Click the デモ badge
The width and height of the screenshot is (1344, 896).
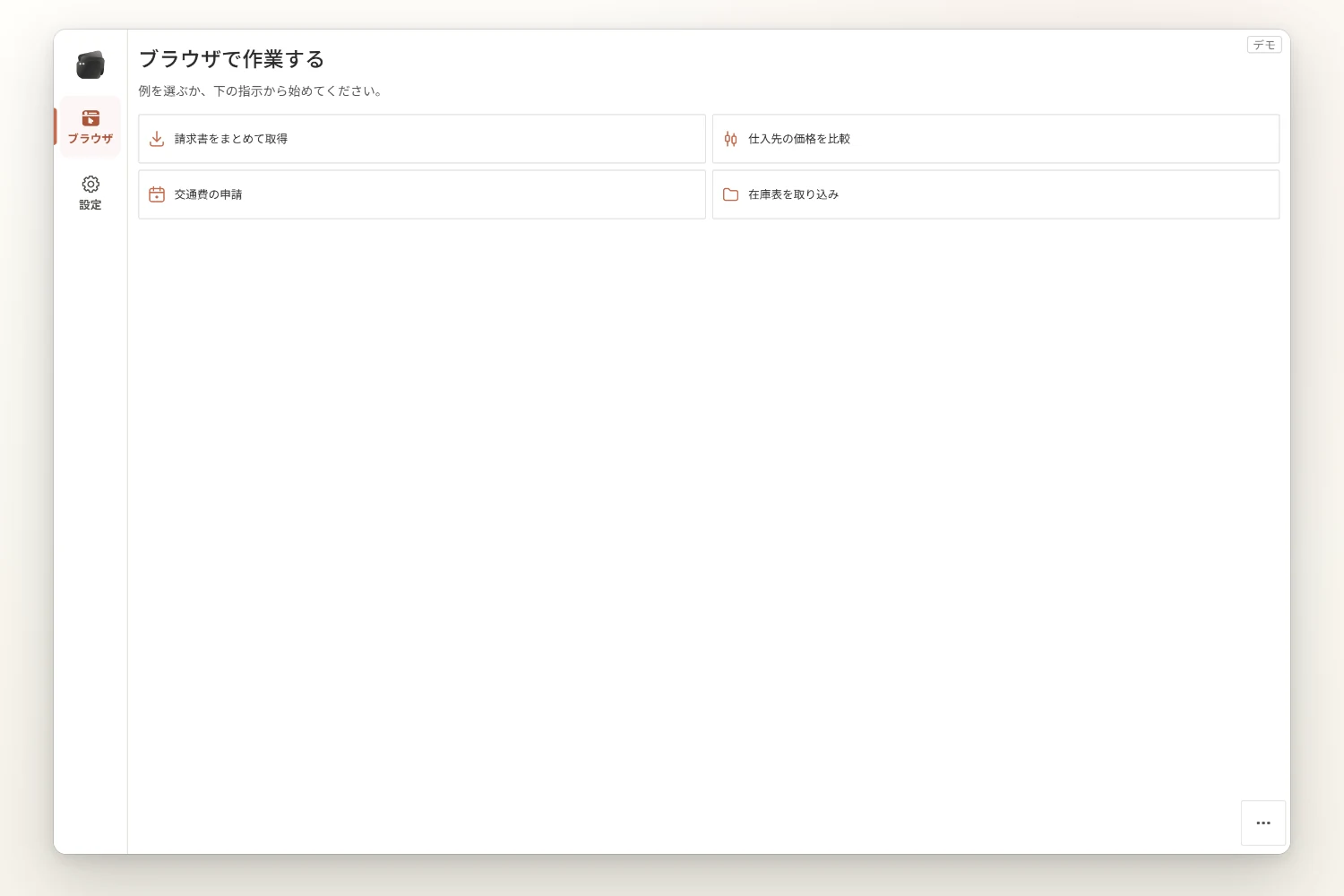(1264, 45)
